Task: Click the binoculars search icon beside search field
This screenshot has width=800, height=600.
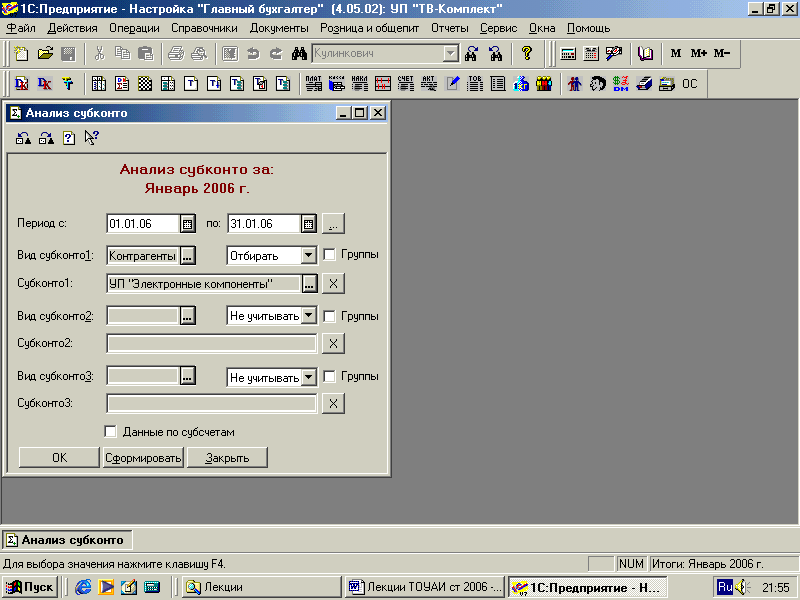Action: pyautogui.click(x=299, y=54)
